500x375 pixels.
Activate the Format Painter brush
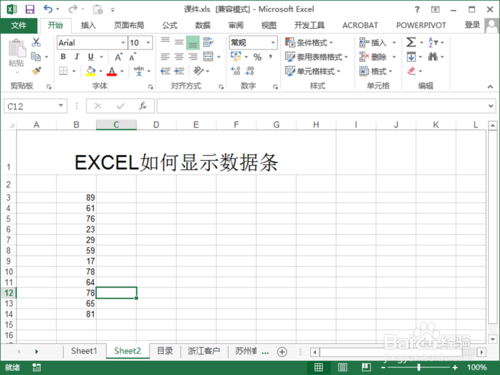click(x=36, y=71)
